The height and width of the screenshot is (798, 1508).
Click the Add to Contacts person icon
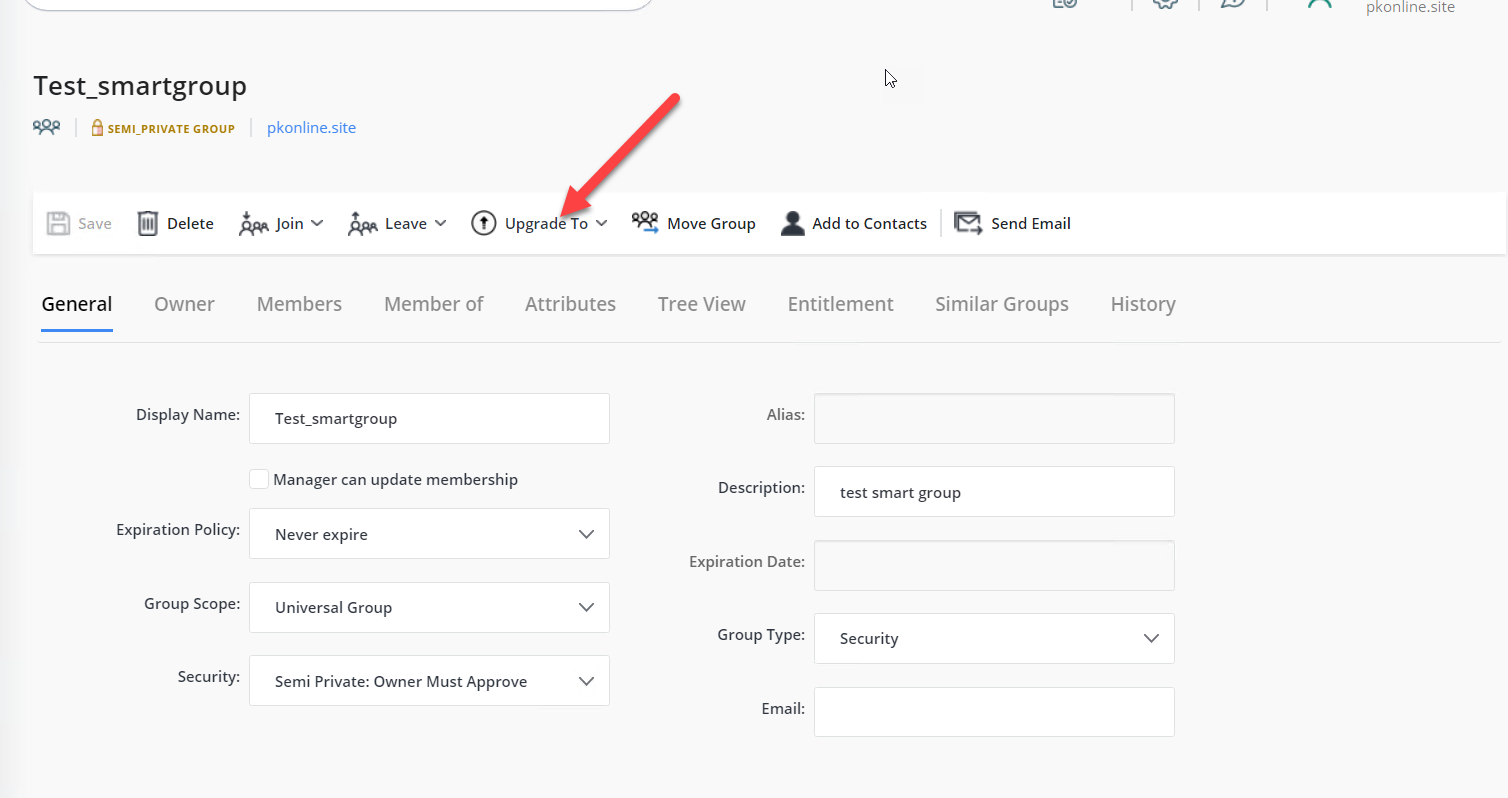(792, 223)
